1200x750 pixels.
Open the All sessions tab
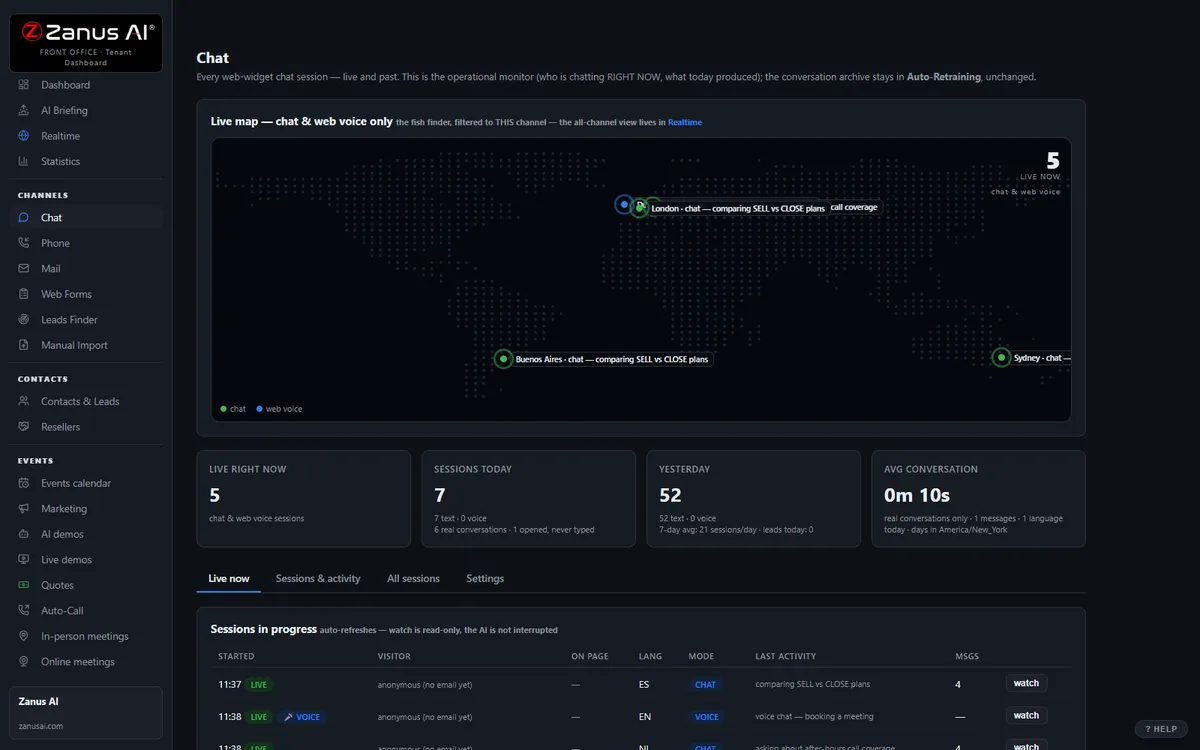pyautogui.click(x=413, y=578)
